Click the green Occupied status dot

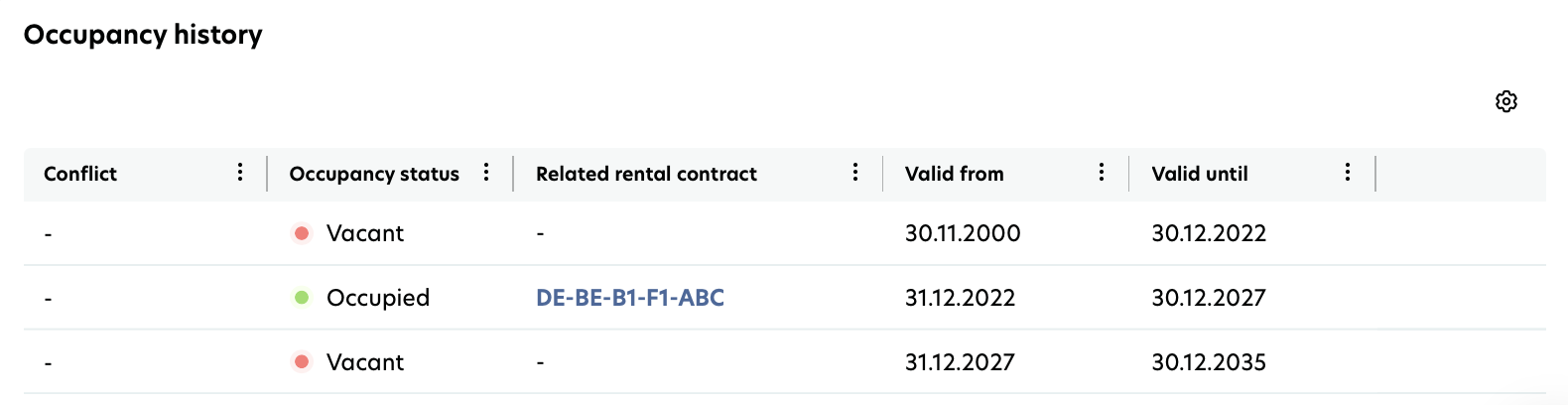click(x=302, y=297)
